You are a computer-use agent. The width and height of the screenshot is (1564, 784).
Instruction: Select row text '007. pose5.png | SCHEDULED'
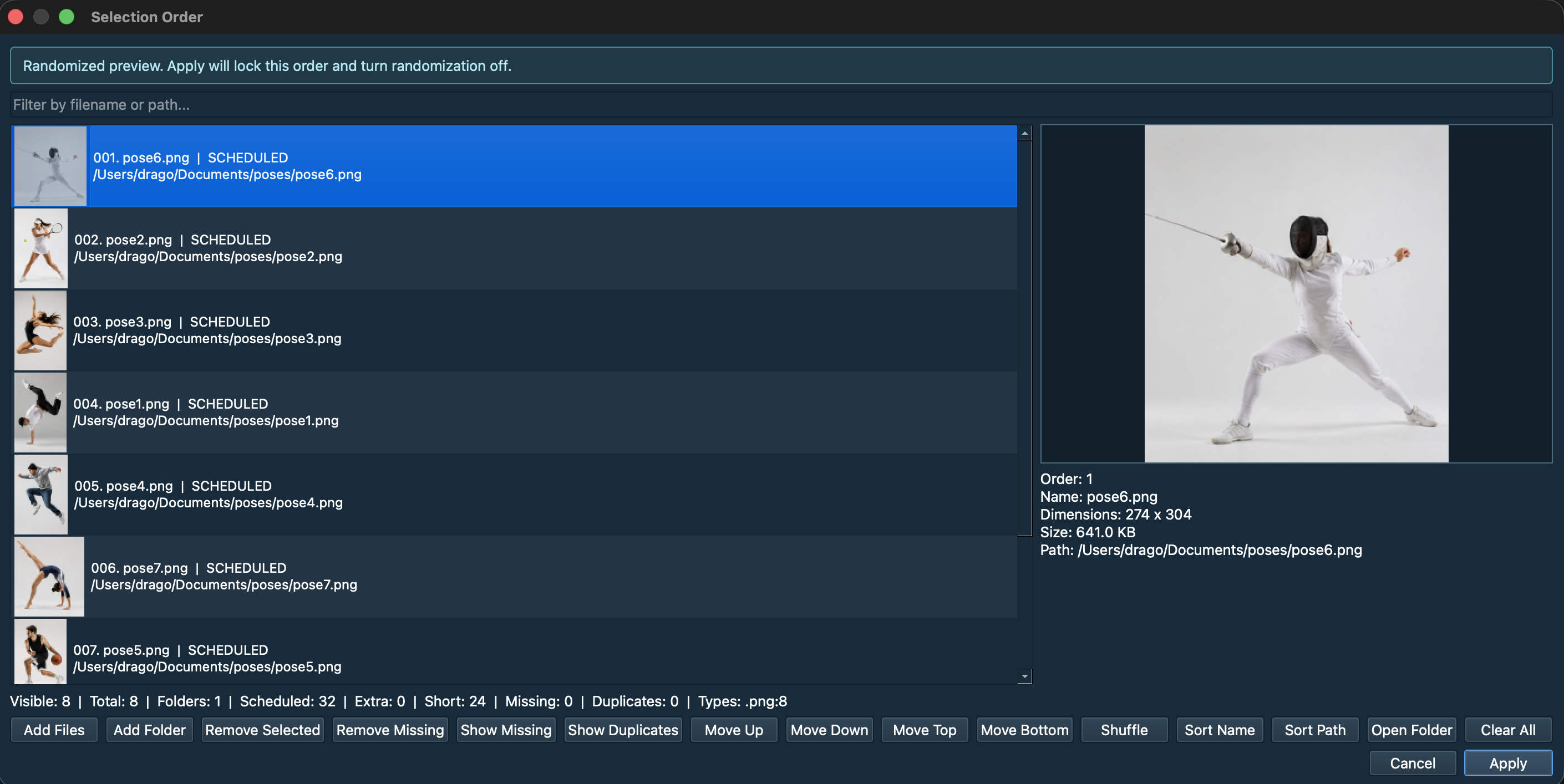point(171,649)
